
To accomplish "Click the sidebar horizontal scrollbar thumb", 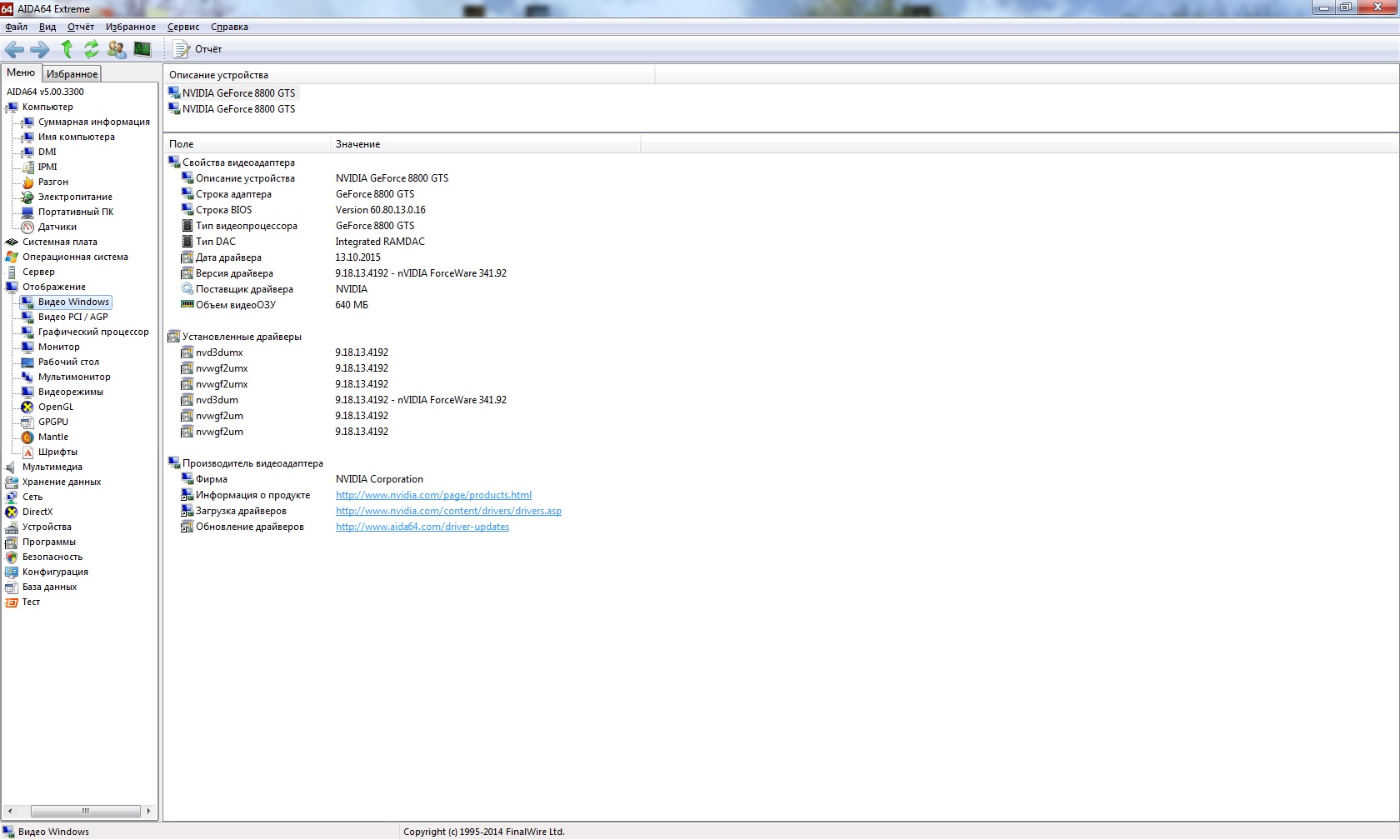I will [85, 811].
